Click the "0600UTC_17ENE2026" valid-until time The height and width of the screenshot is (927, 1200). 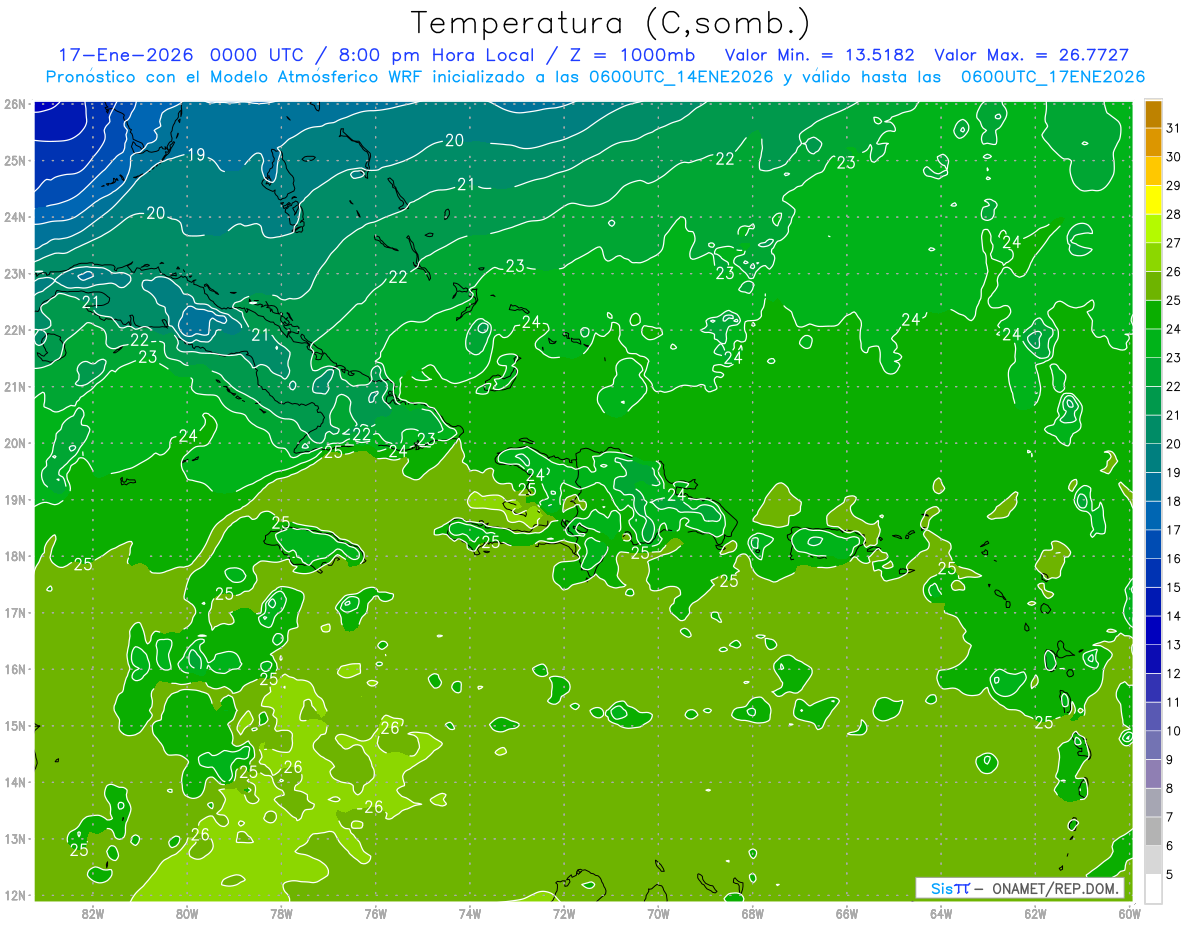[x=1053, y=77]
